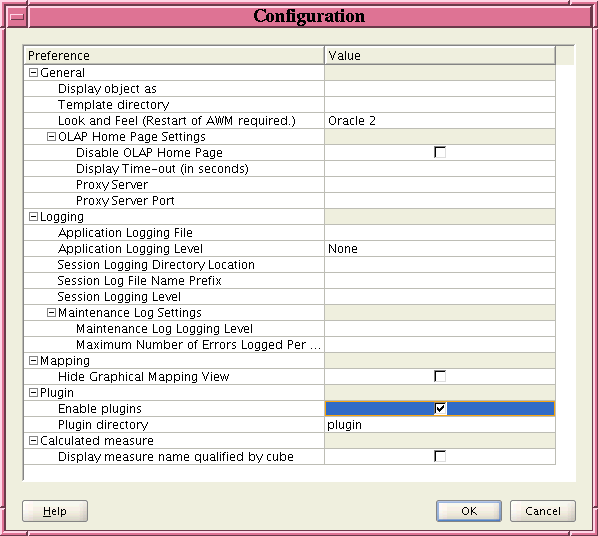This screenshot has width=598, height=536.
Task: Open Look and Feel value Oracle 2
Action: pyautogui.click(x=440, y=121)
